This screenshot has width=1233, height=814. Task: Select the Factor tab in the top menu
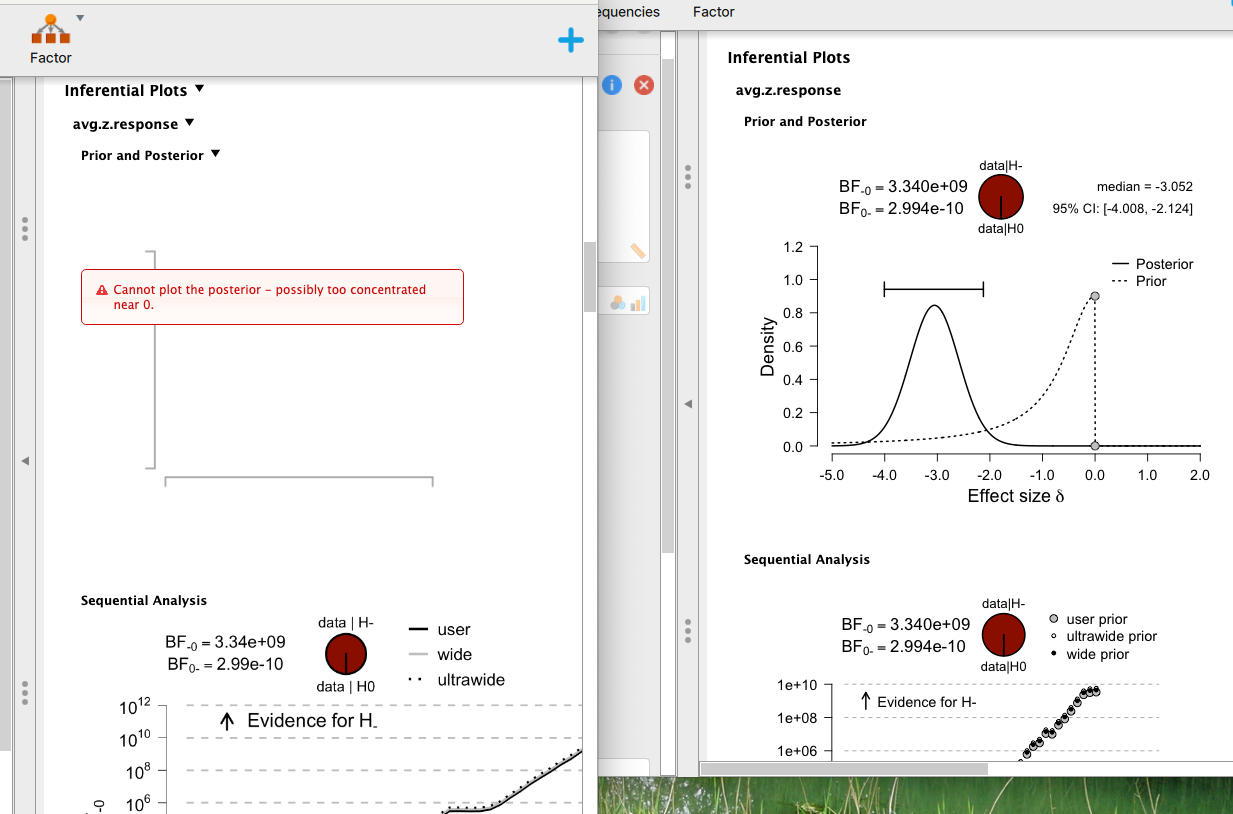pyautogui.click(x=712, y=12)
